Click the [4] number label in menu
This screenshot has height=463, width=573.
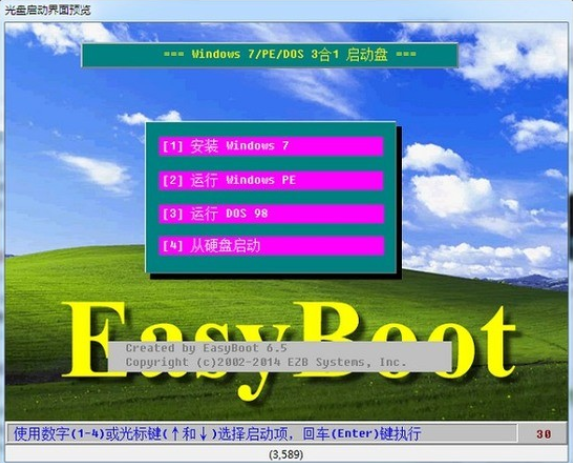[x=172, y=246]
